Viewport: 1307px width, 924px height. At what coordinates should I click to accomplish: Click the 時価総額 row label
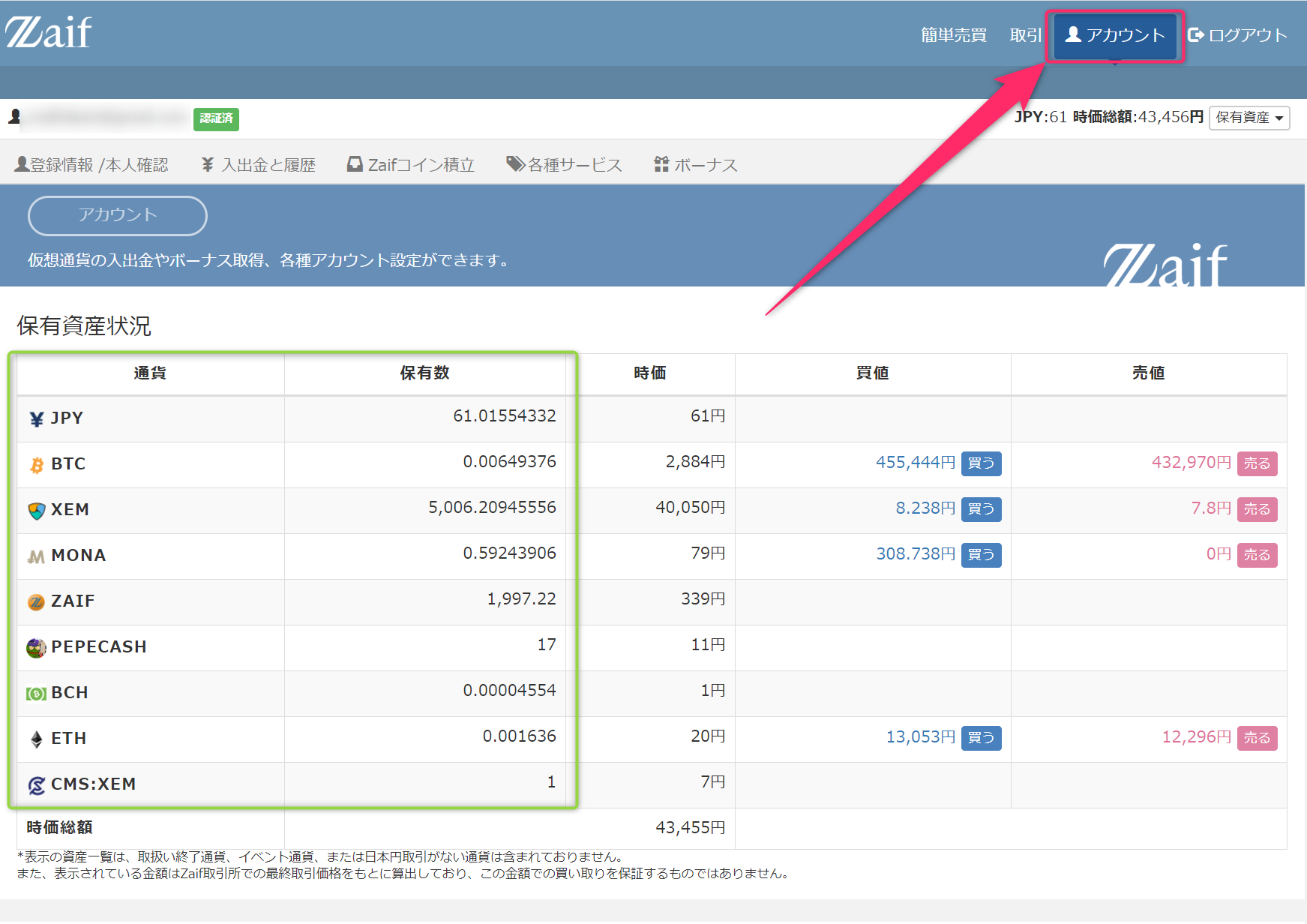tap(60, 828)
